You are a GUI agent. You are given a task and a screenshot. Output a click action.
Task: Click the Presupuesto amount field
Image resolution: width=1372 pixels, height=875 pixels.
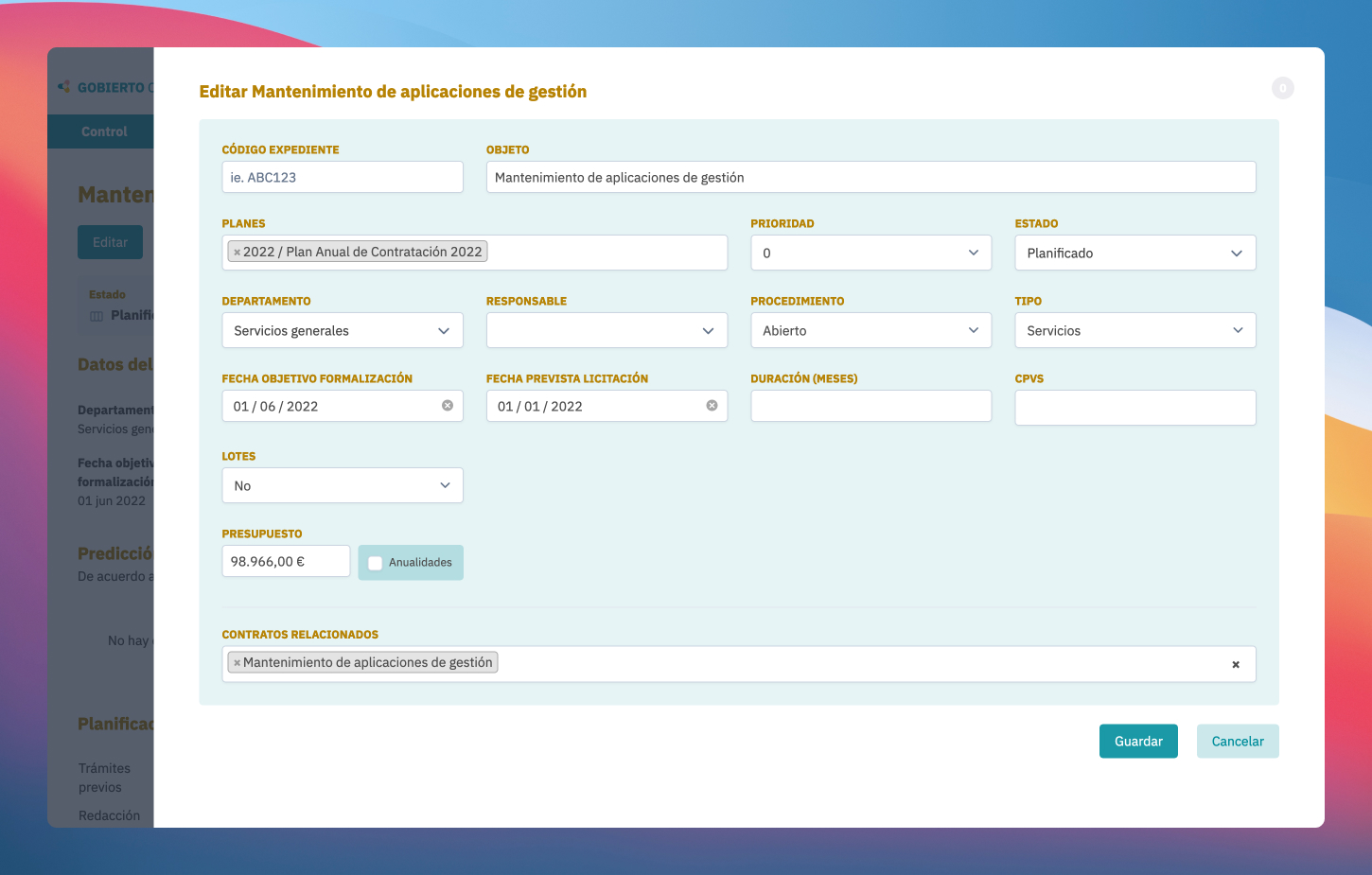tap(286, 561)
